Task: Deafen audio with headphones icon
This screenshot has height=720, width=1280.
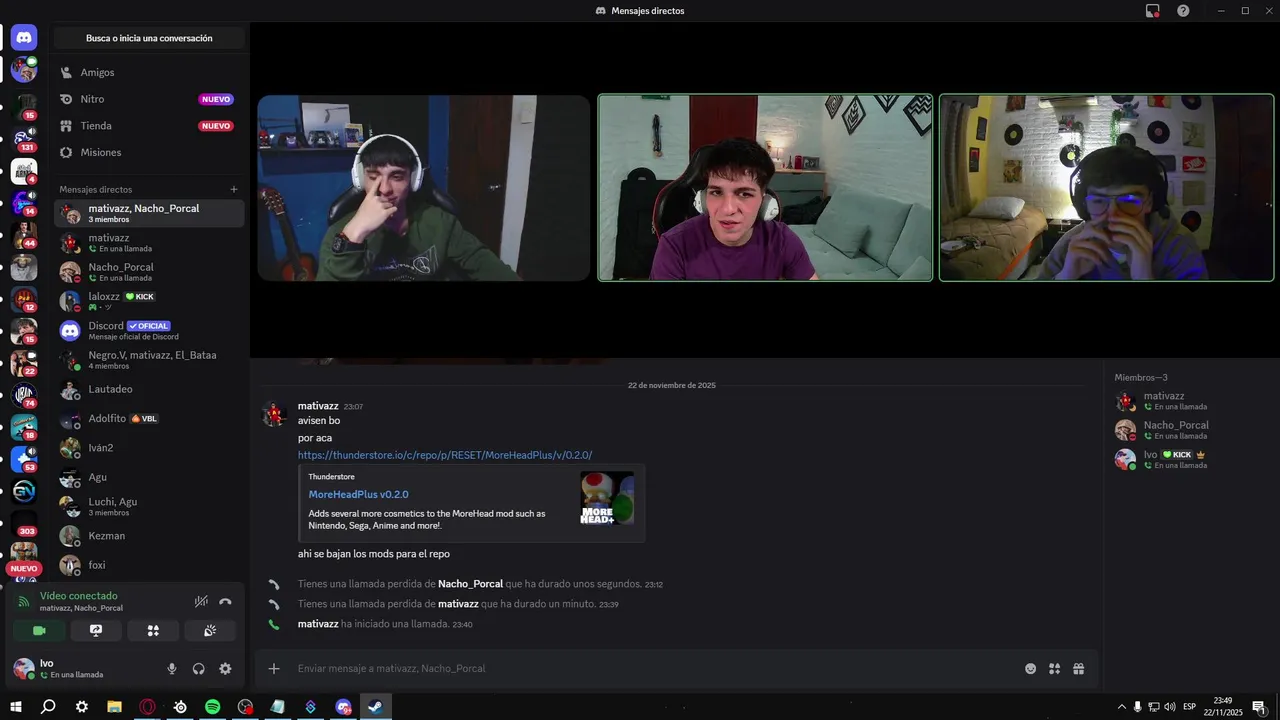Action: (198, 669)
